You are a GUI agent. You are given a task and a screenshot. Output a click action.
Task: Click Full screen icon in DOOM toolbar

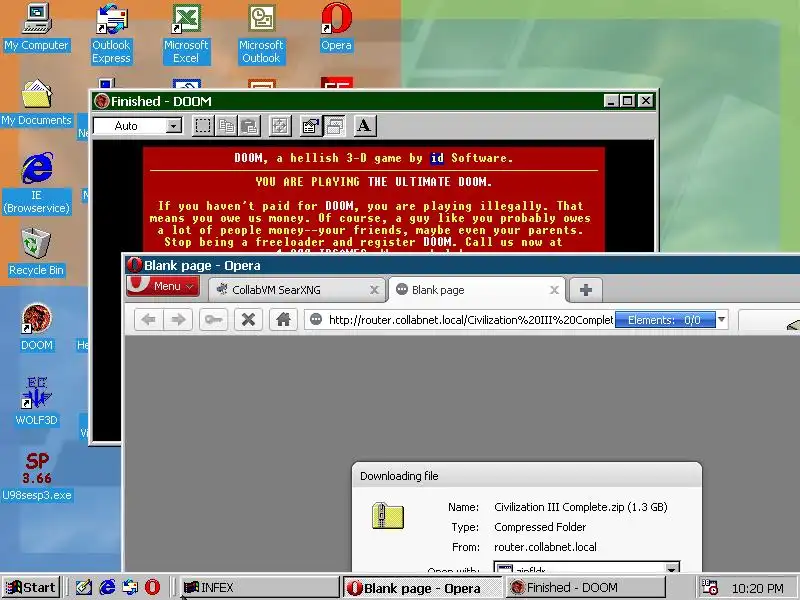[x=280, y=126]
